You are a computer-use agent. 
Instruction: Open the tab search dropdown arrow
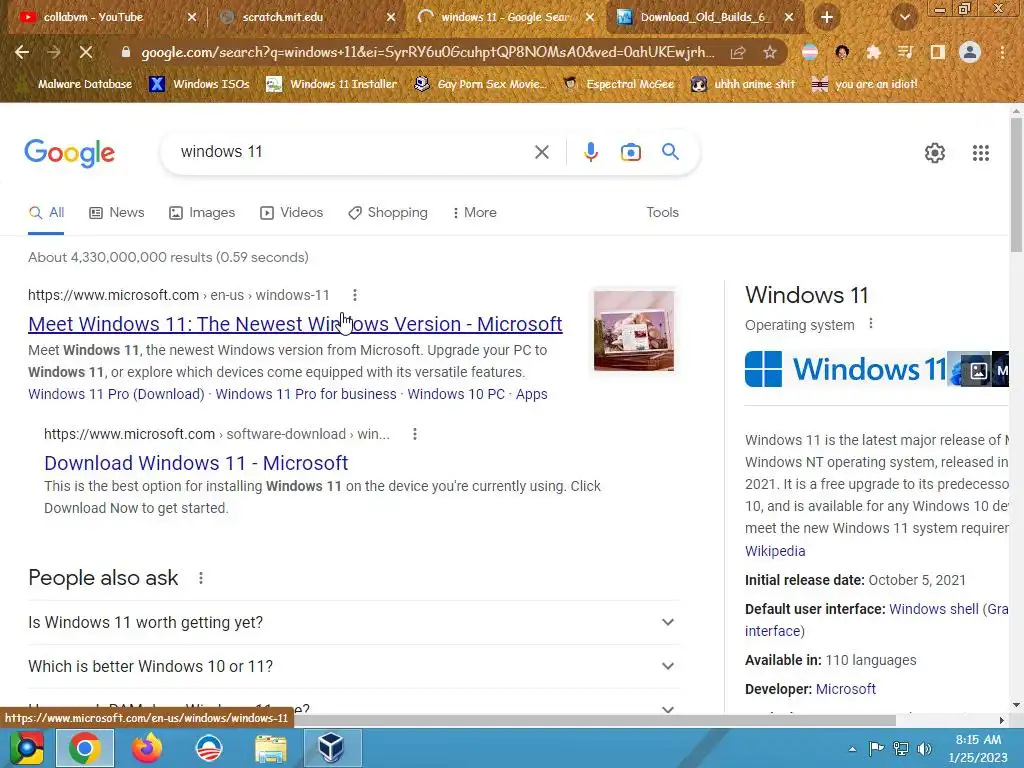[x=905, y=18]
